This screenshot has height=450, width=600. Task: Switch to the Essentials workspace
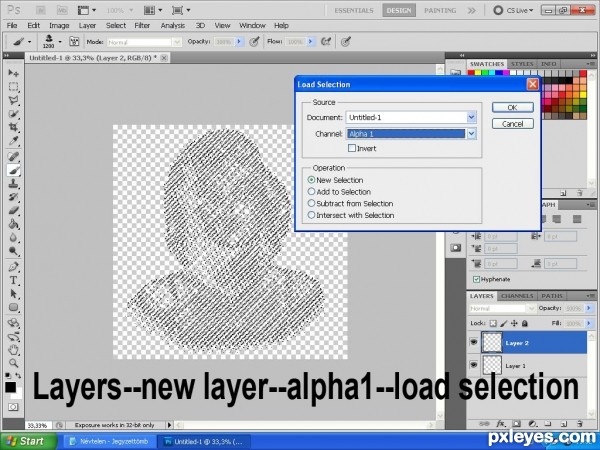coord(354,11)
